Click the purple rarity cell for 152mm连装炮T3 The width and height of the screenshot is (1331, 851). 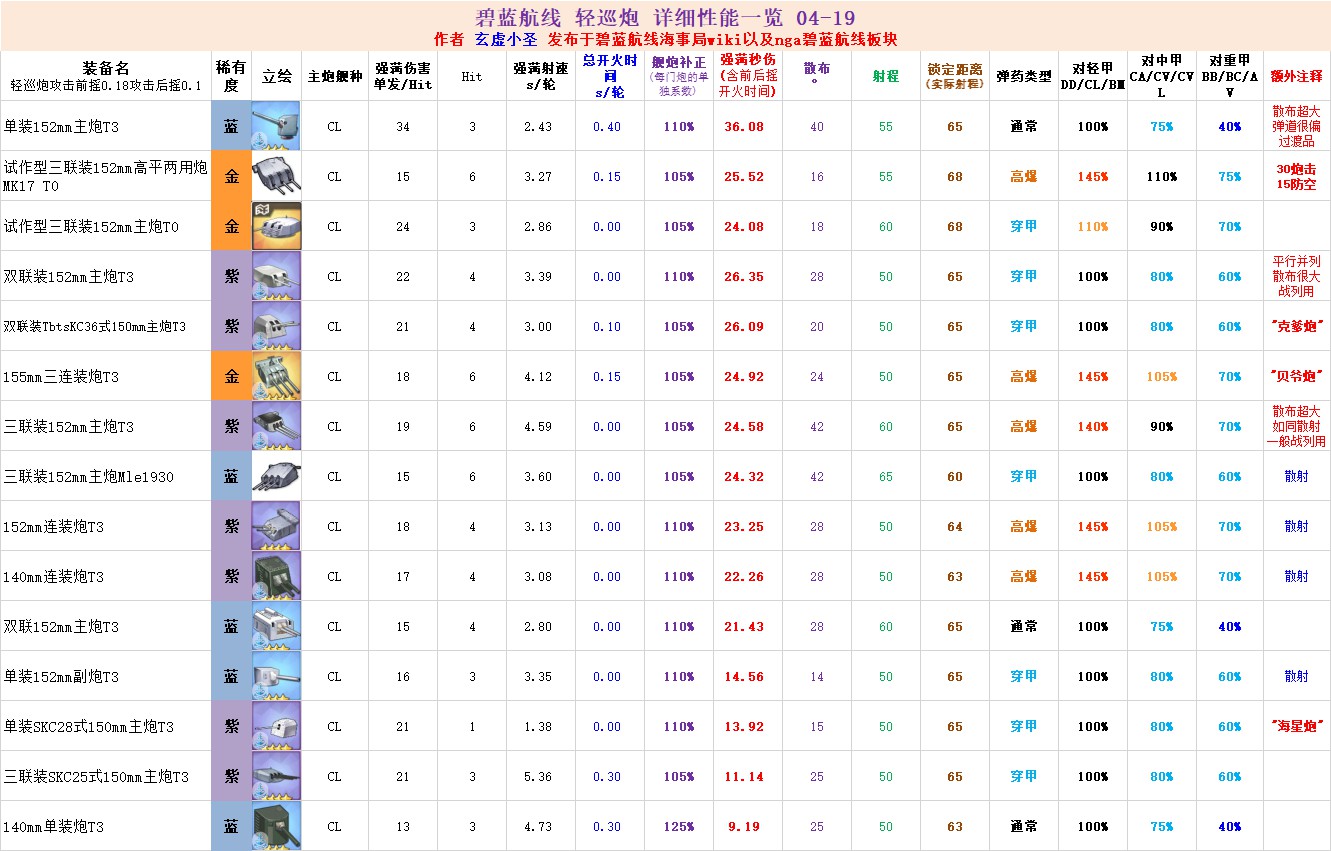(231, 526)
